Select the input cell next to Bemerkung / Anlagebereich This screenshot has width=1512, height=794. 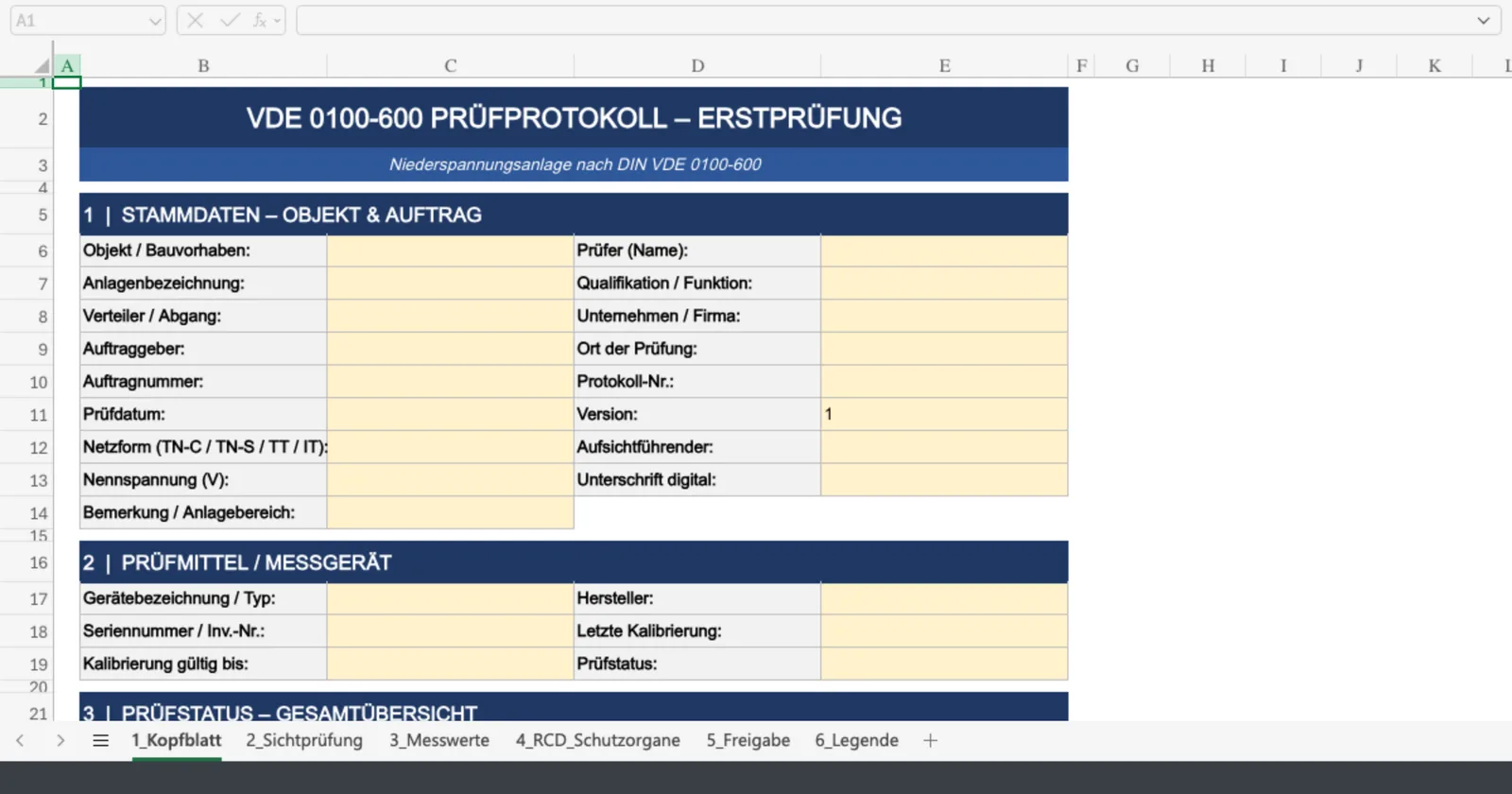(450, 512)
